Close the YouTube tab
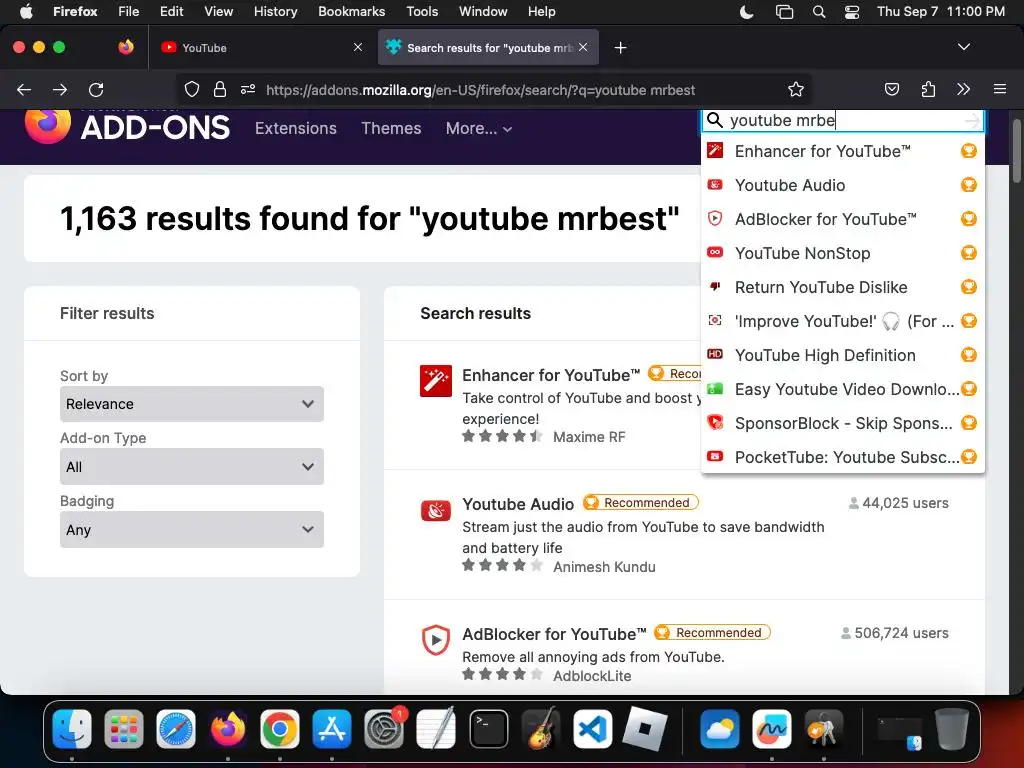 pos(357,47)
